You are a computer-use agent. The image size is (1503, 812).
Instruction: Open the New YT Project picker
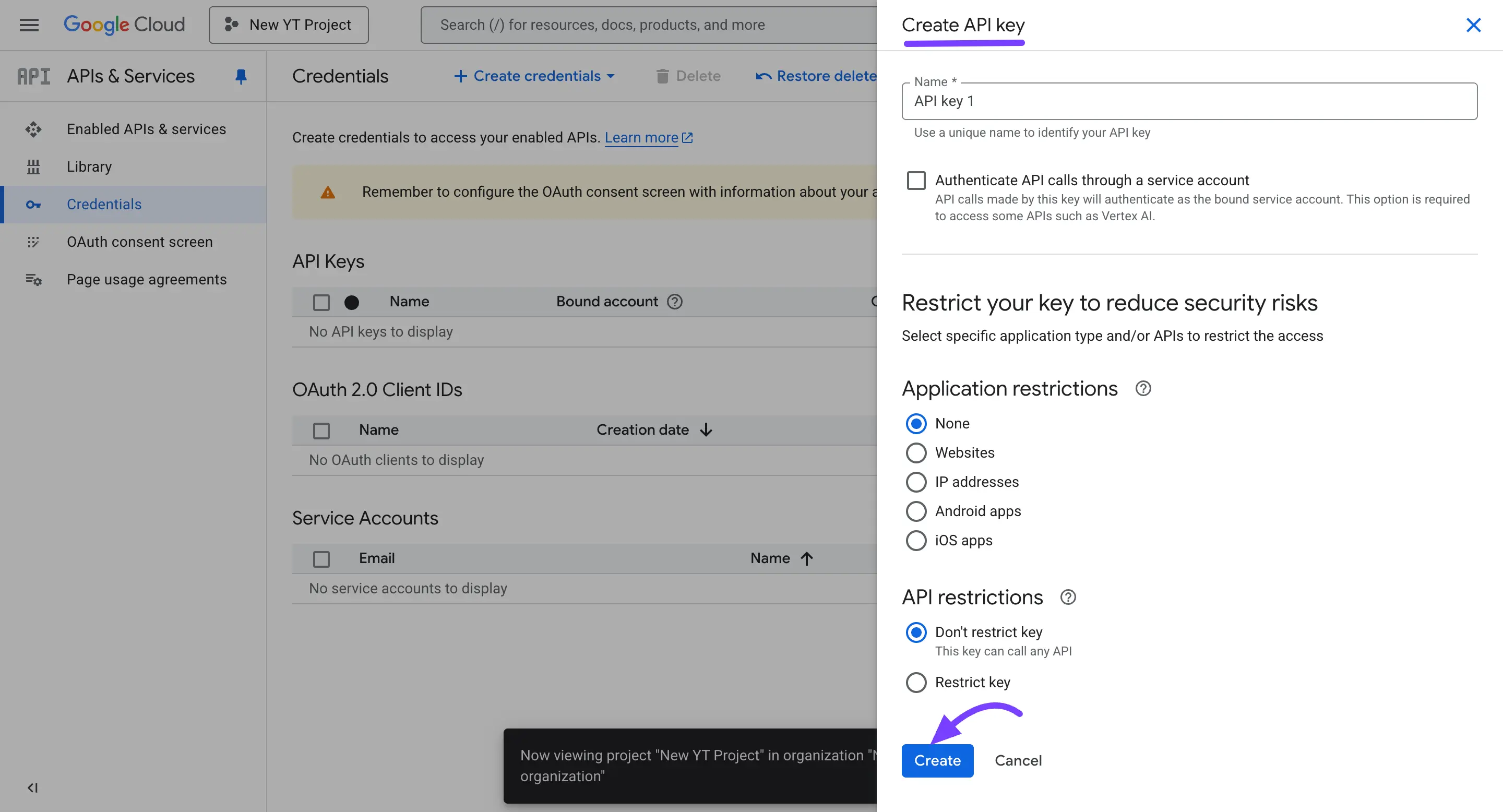point(288,25)
